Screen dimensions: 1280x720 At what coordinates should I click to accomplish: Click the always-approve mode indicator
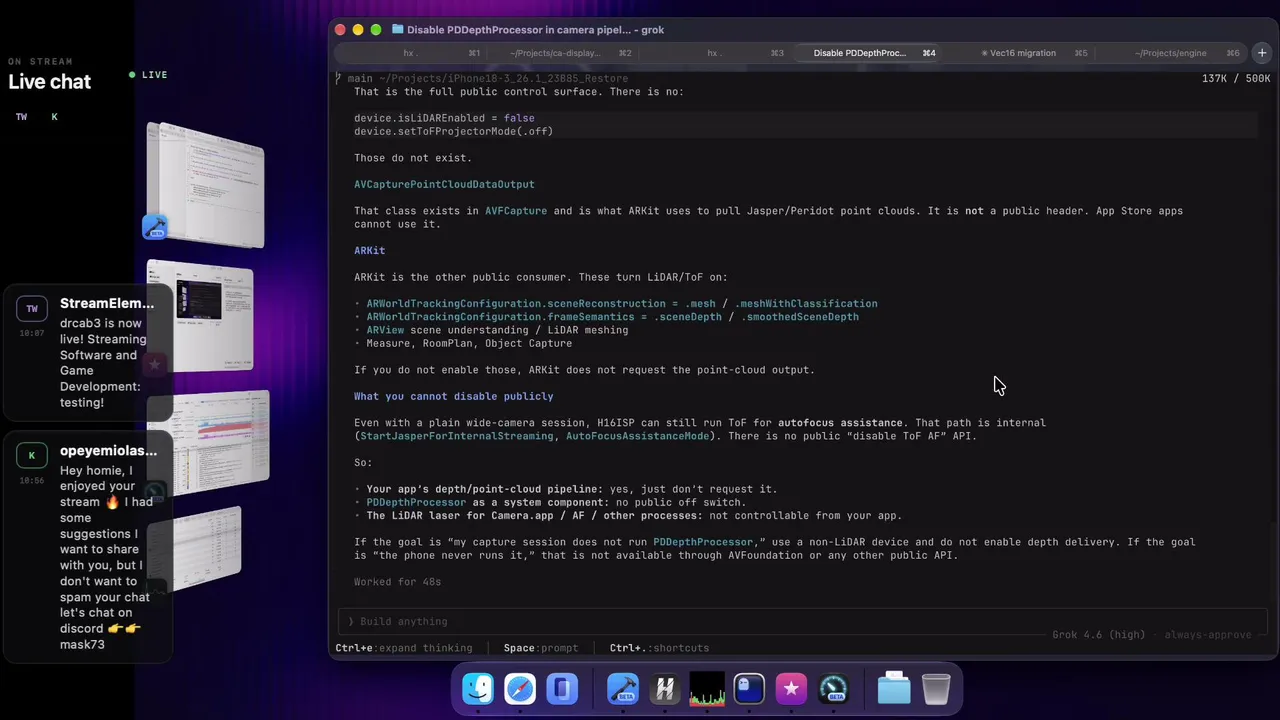tap(1208, 635)
